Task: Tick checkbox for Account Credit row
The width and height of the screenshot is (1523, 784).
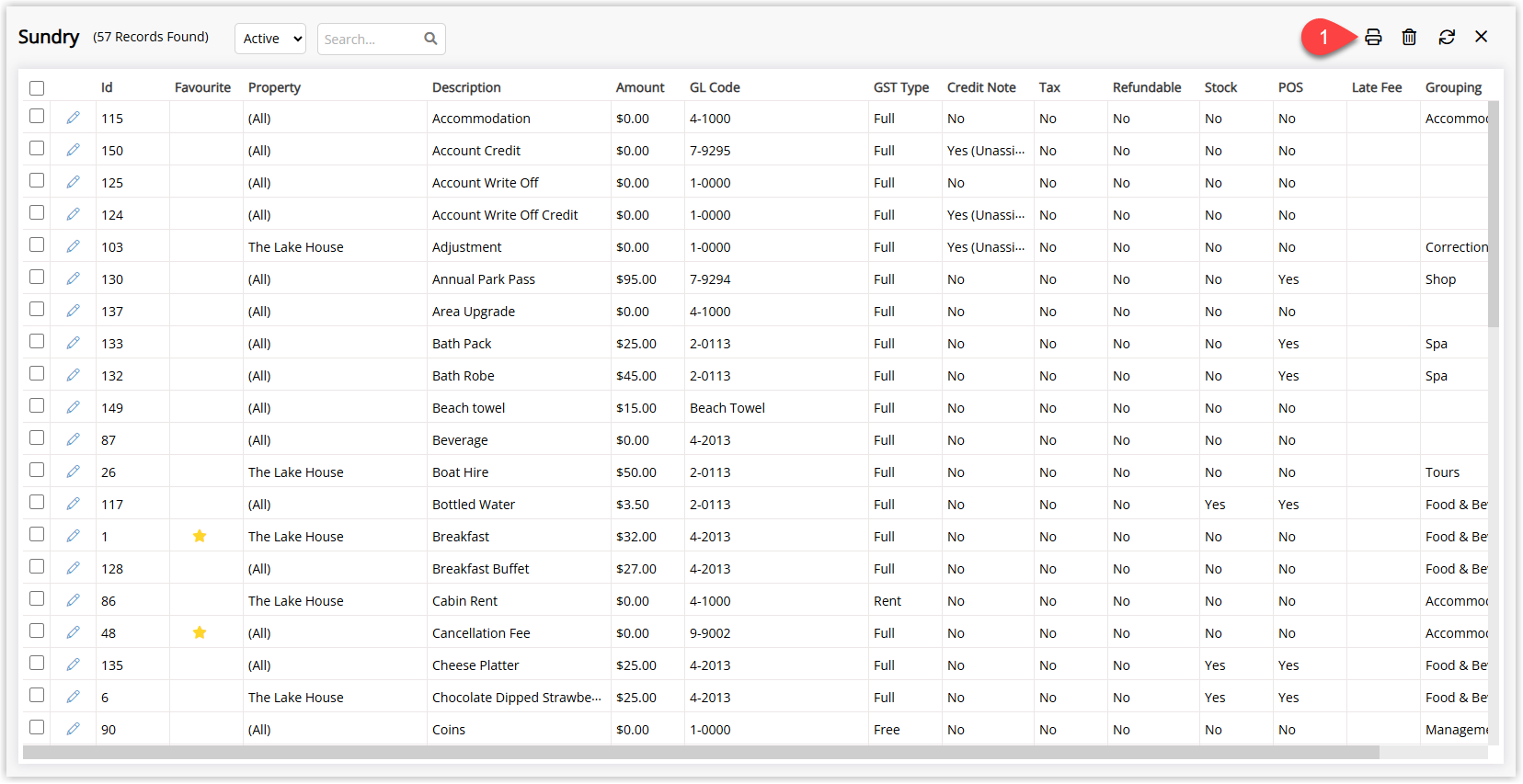Action: 37,148
